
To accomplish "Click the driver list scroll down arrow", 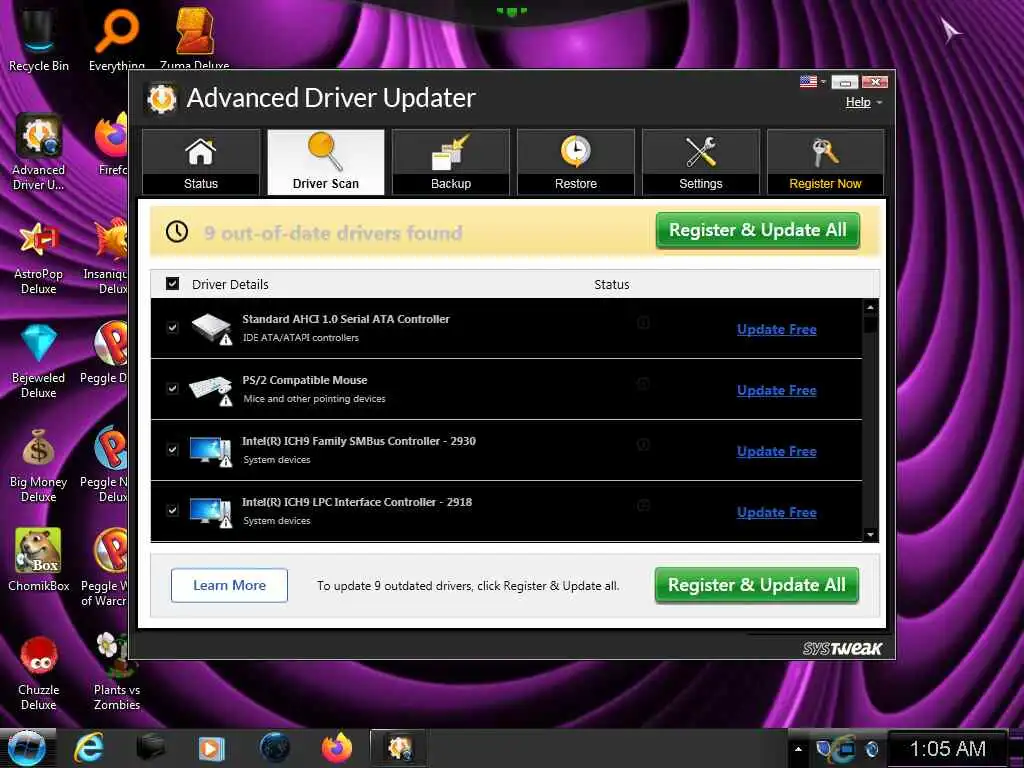I will click(x=870, y=534).
